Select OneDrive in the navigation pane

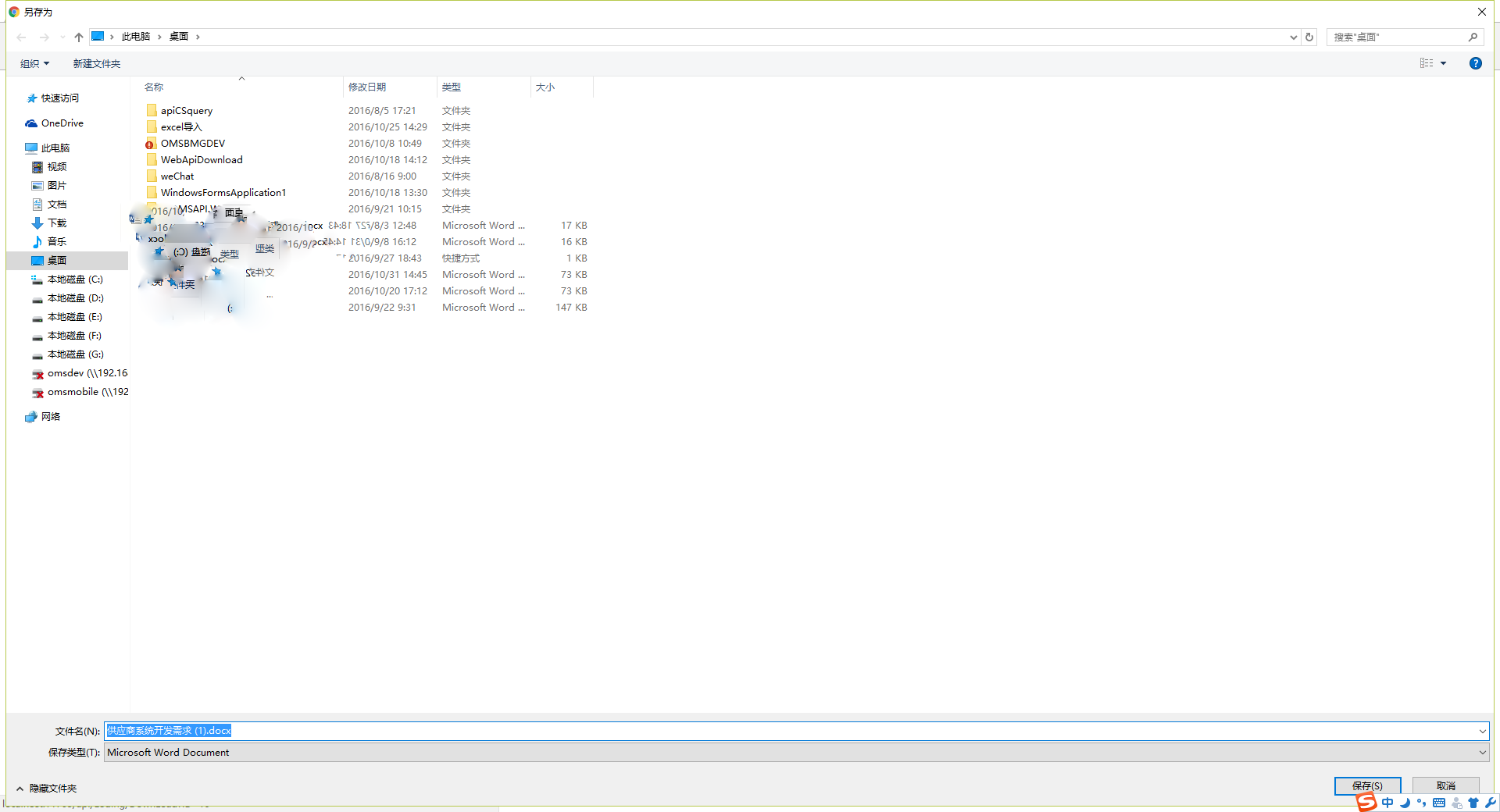(x=62, y=123)
